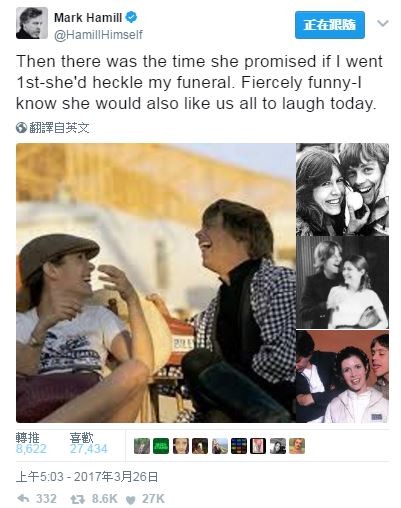This screenshot has width=401, height=508.
Task: Open top black-and-white photo thumbnail
Action: tap(342, 189)
